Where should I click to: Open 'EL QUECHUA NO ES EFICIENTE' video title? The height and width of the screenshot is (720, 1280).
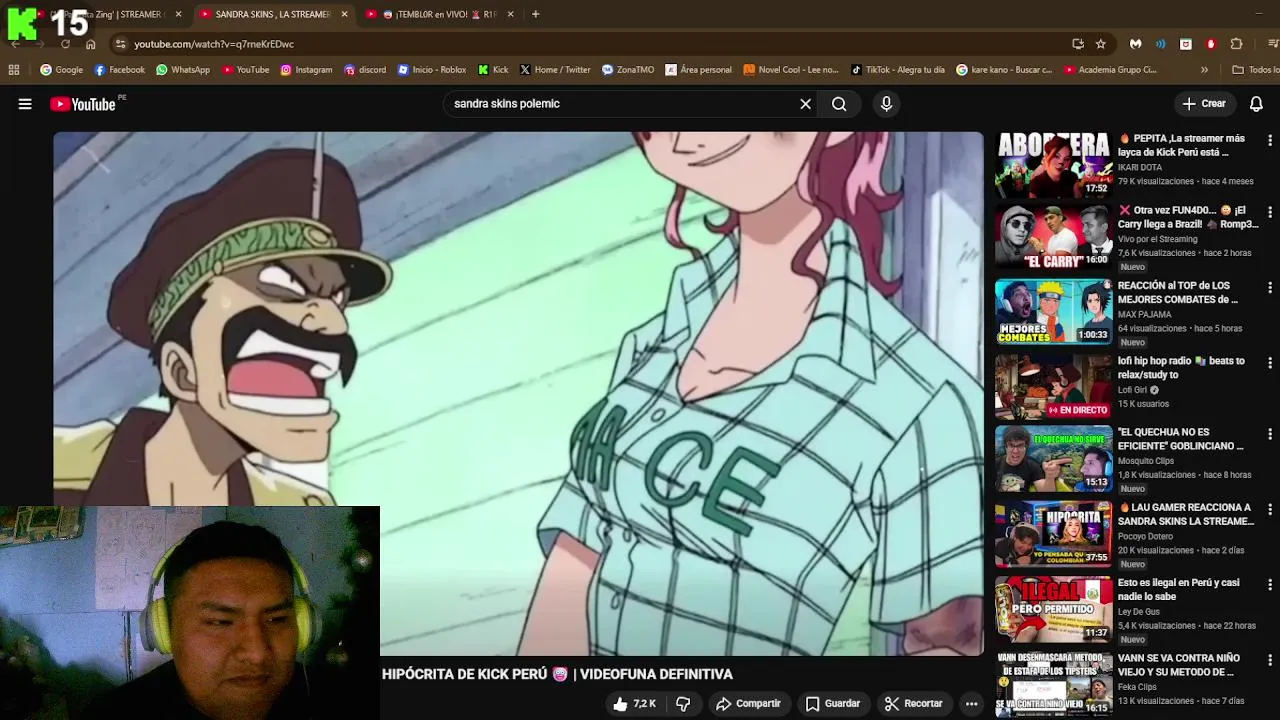pyautogui.click(x=1181, y=439)
